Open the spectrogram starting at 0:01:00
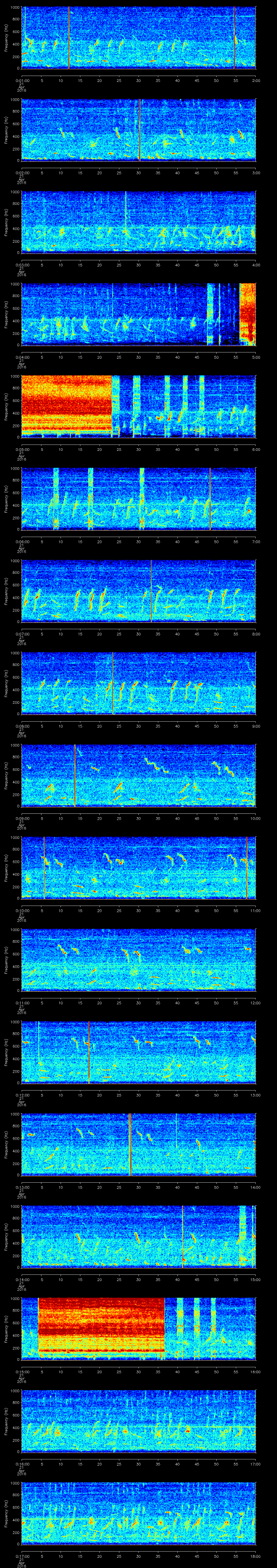This screenshot has width=277, height=1568. coord(138,38)
